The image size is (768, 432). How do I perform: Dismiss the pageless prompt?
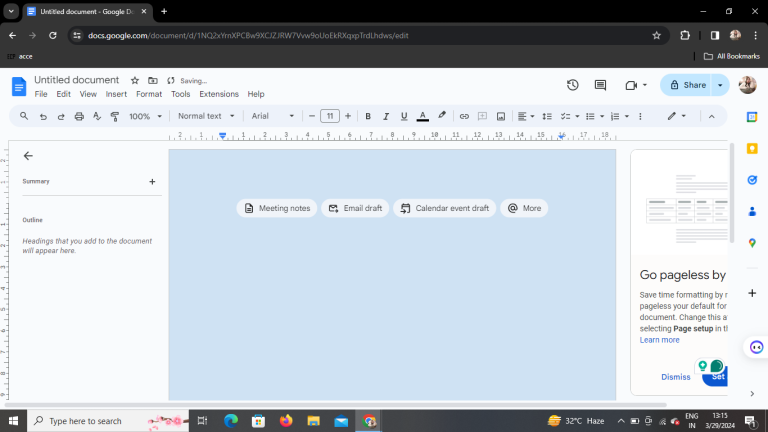[x=675, y=377]
